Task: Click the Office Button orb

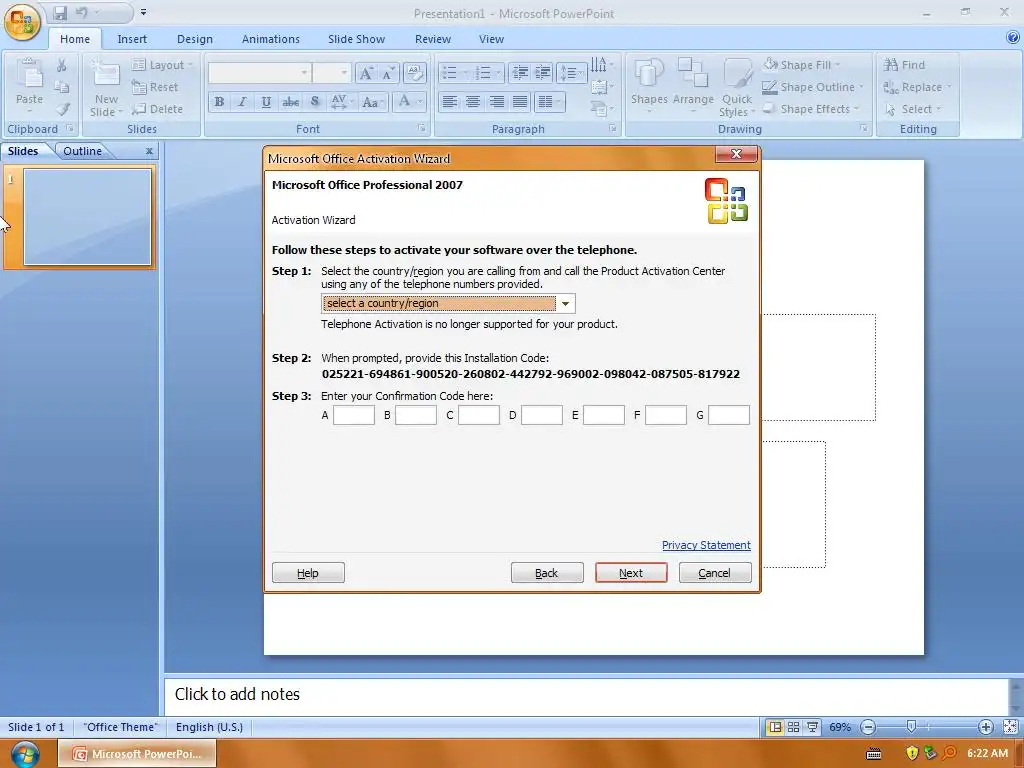Action: [22, 22]
